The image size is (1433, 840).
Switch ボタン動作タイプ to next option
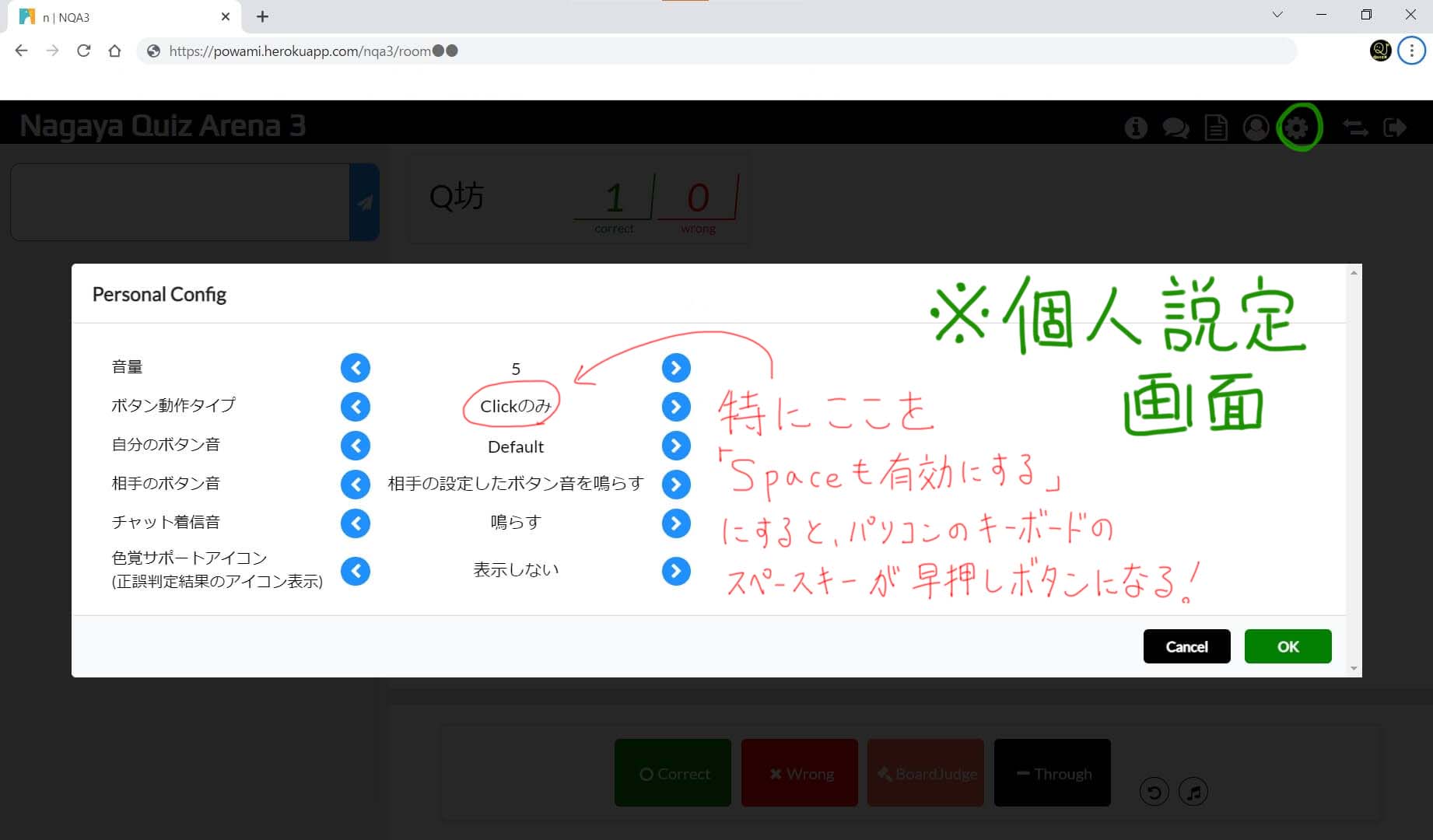(x=676, y=407)
